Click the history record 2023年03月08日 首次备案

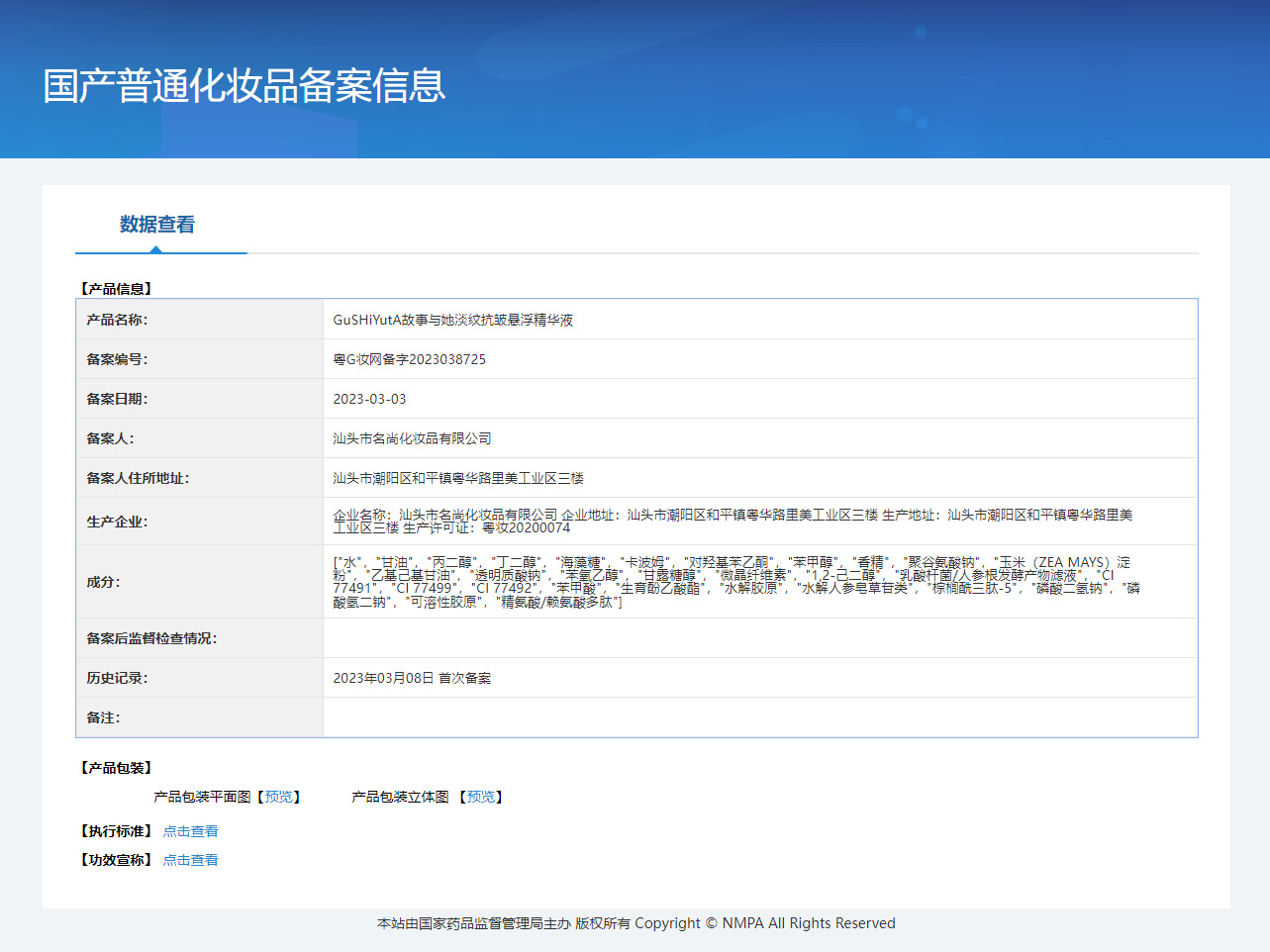[x=412, y=678]
